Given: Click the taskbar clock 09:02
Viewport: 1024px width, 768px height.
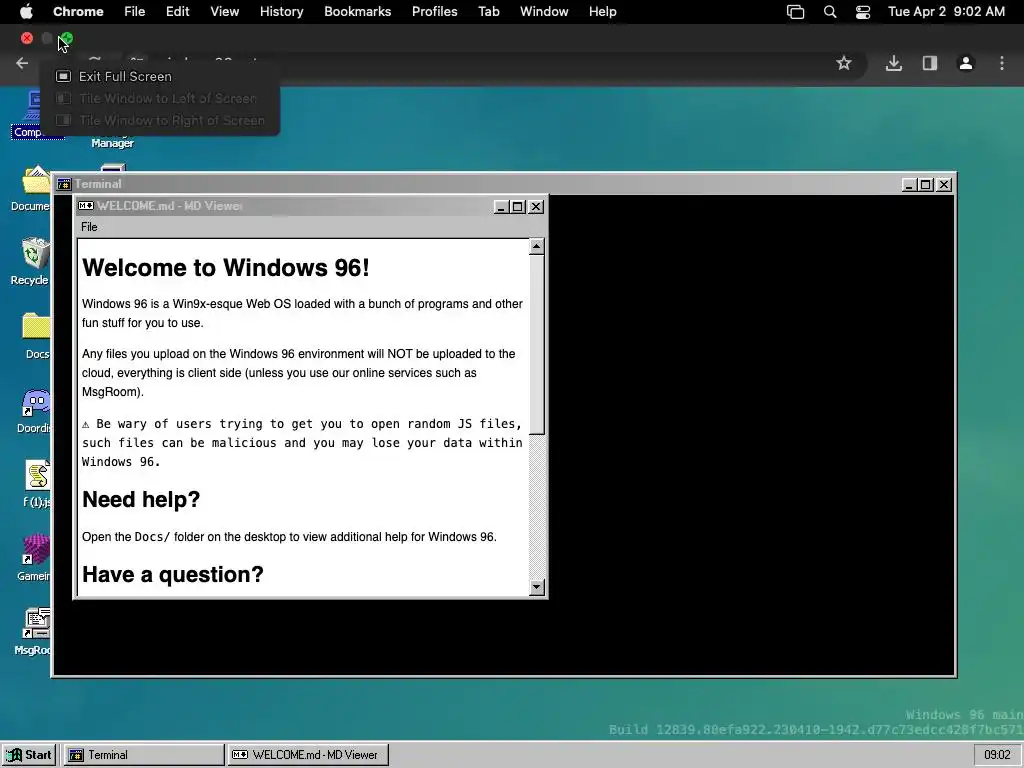Looking at the screenshot, I should tap(997, 755).
